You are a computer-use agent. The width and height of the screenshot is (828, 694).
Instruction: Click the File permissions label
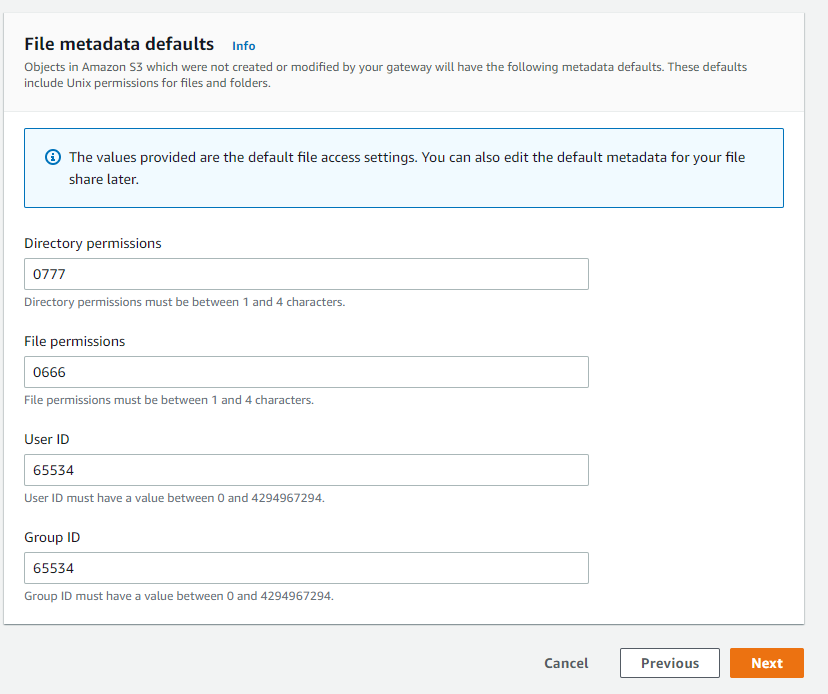[x=75, y=341]
